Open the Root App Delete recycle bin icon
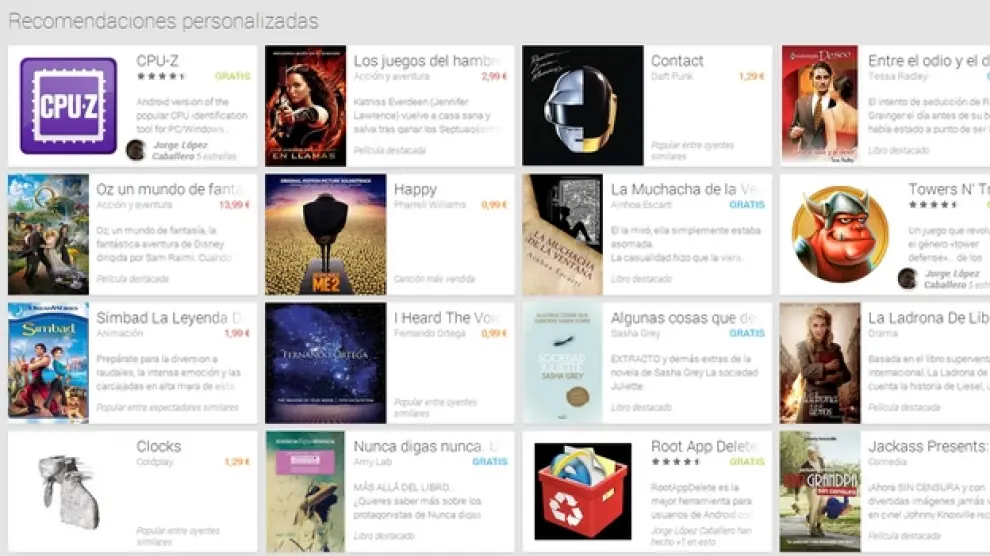 pos(583,491)
